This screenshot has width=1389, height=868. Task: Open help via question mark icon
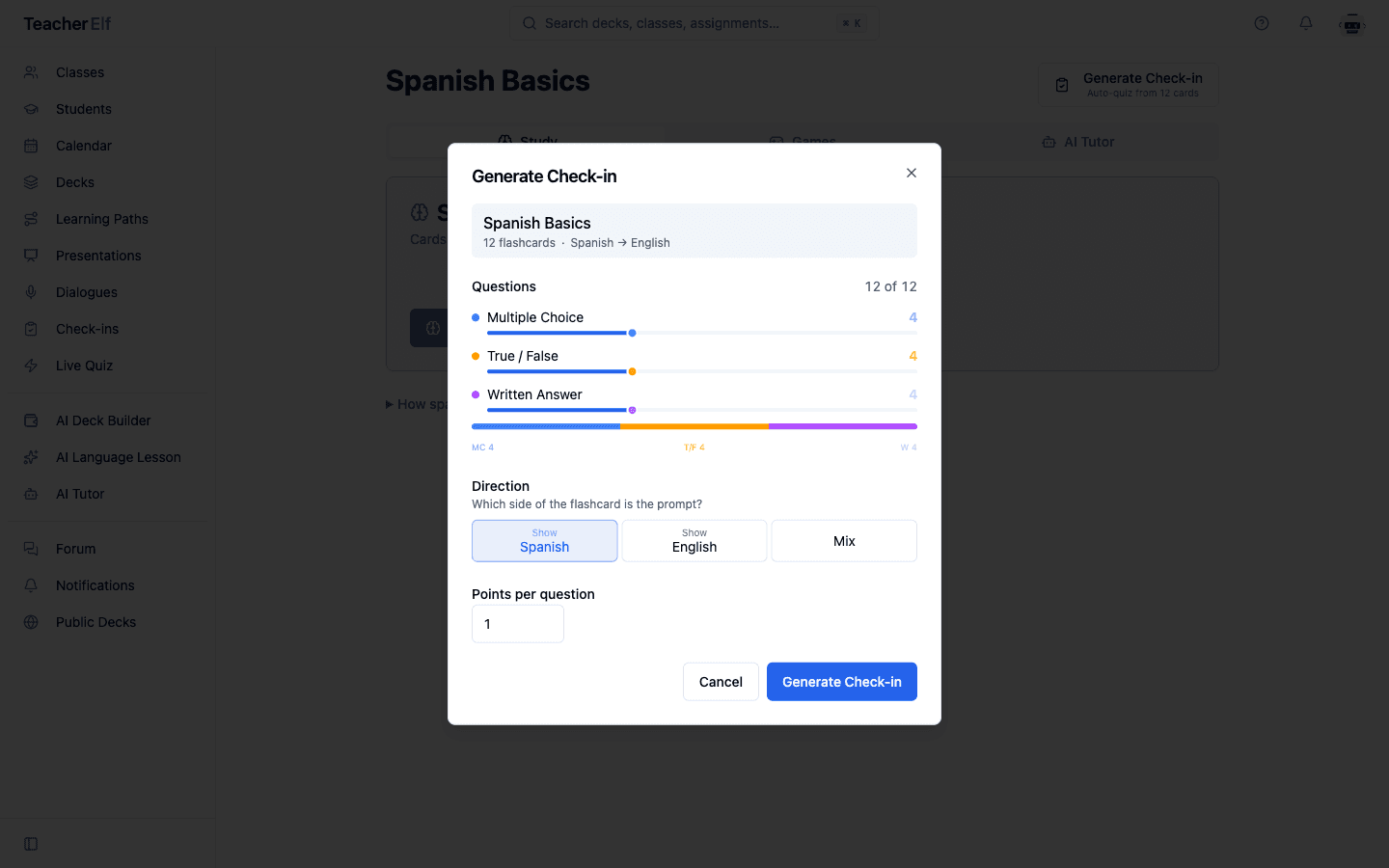click(x=1262, y=23)
